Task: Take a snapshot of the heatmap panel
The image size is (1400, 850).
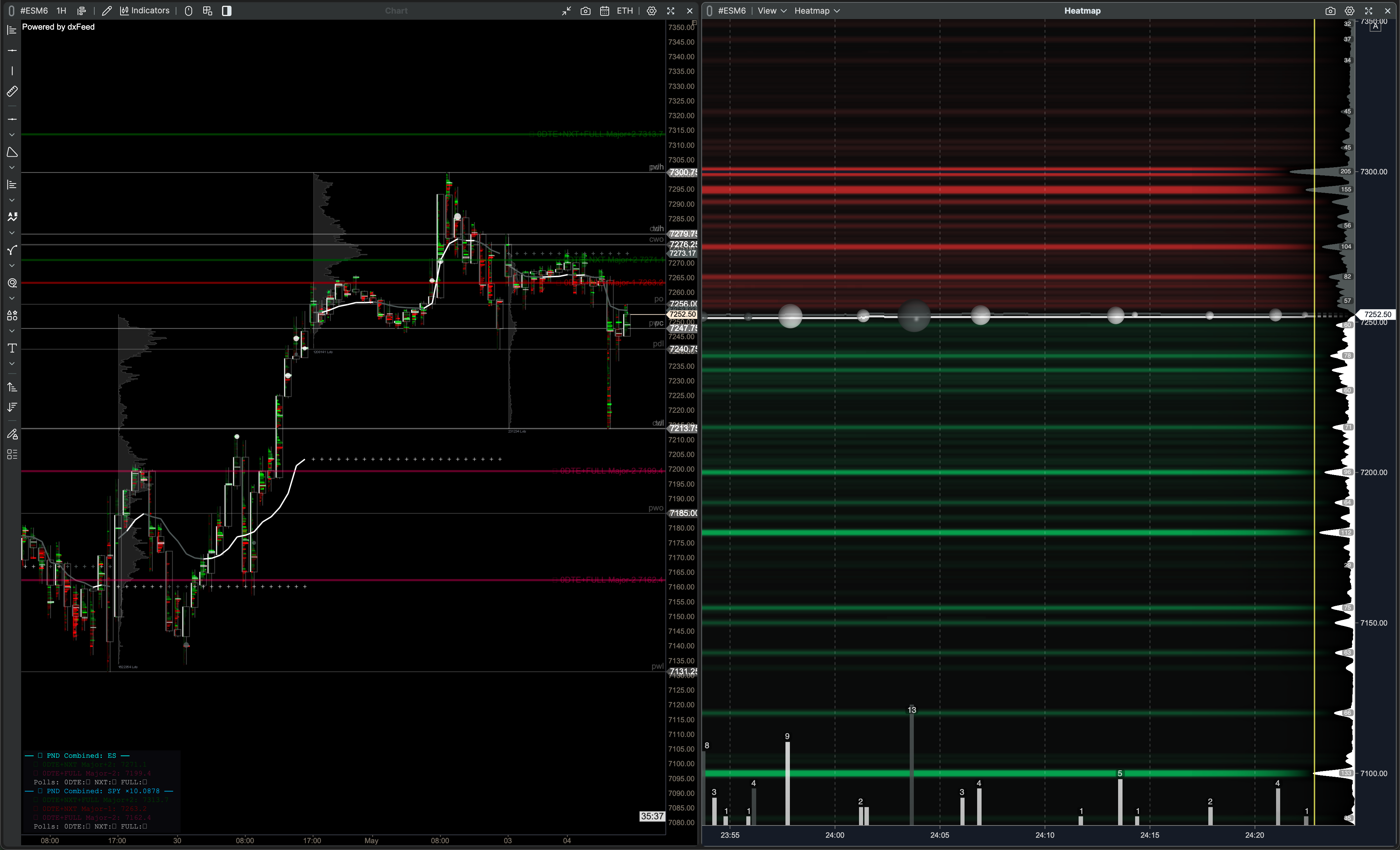Action: [1330, 11]
